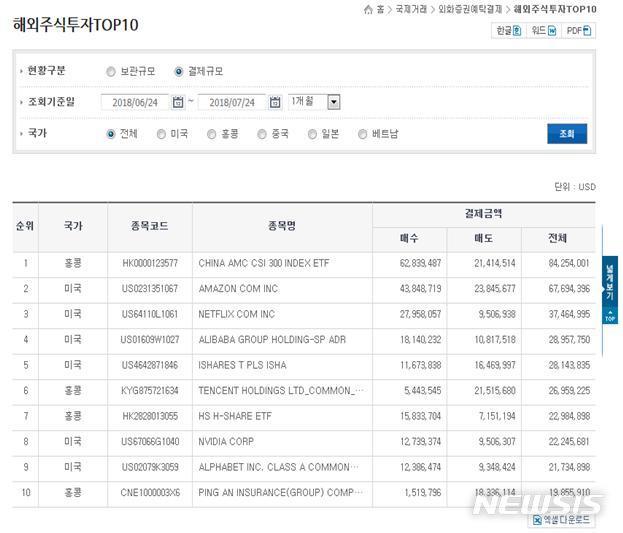Select HS H-SHARE ETF stock name
Screen dimensions: 623x533
tap(235, 416)
